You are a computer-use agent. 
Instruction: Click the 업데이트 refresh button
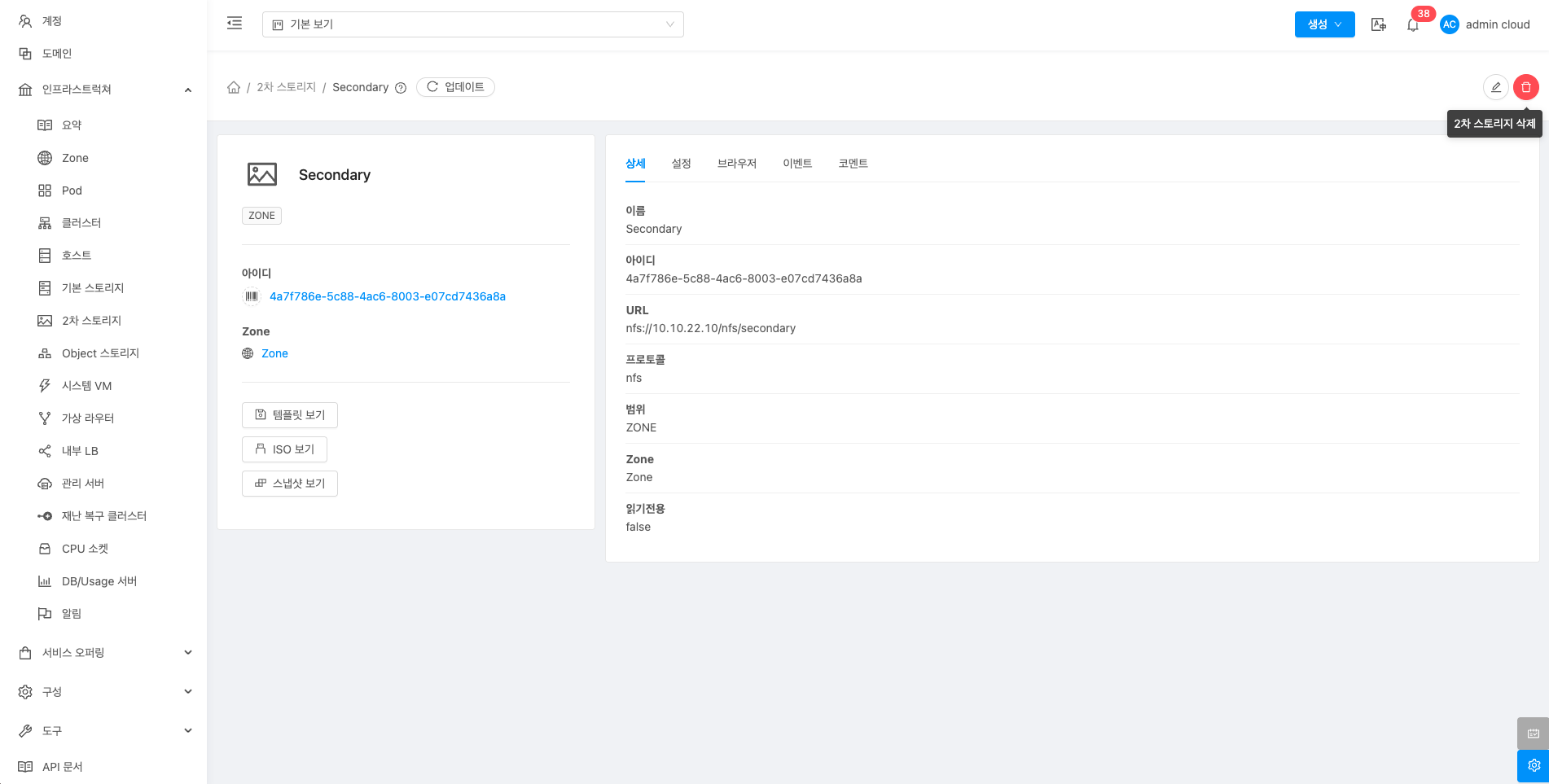click(455, 87)
